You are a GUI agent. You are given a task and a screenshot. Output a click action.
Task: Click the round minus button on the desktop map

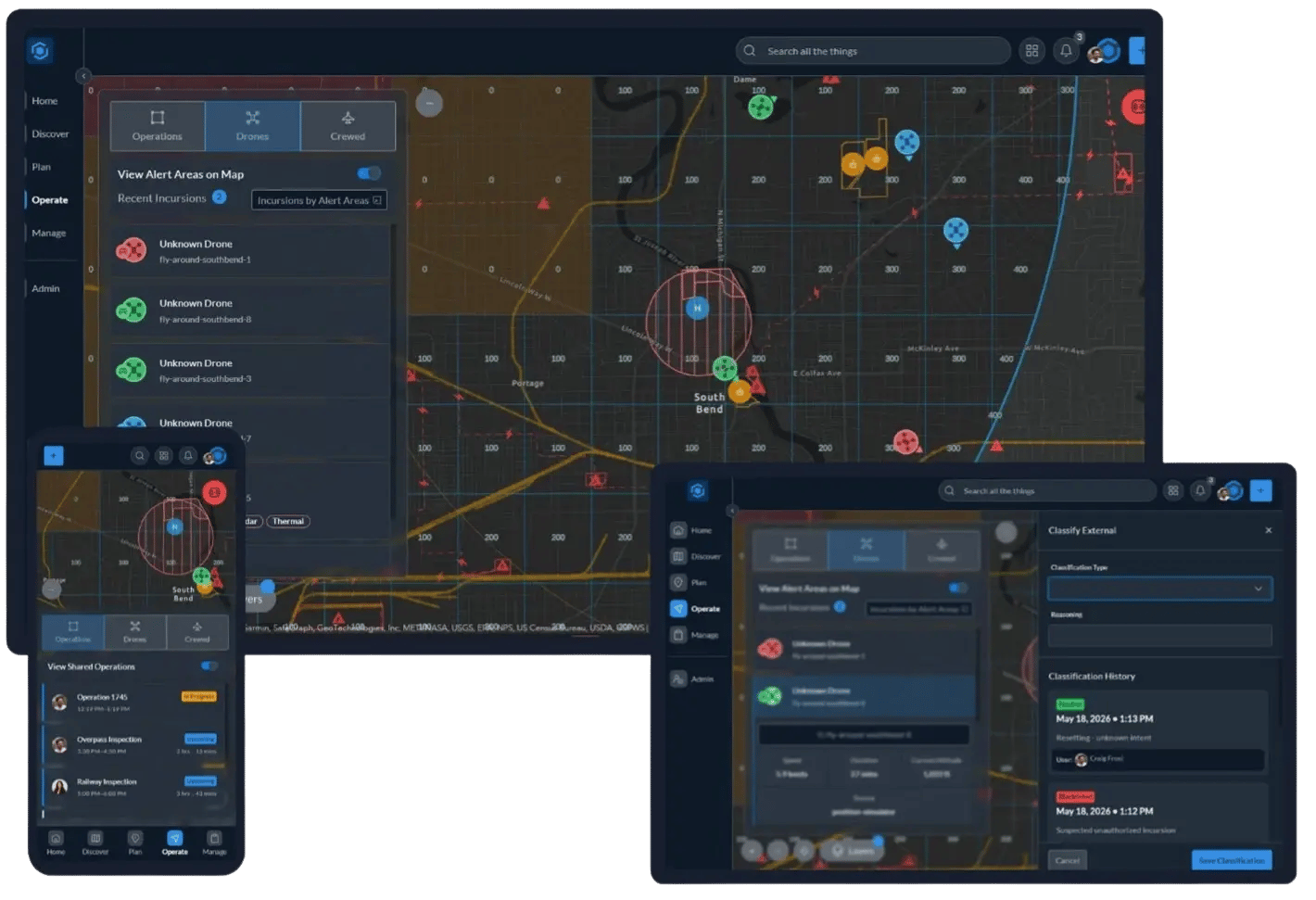(428, 103)
